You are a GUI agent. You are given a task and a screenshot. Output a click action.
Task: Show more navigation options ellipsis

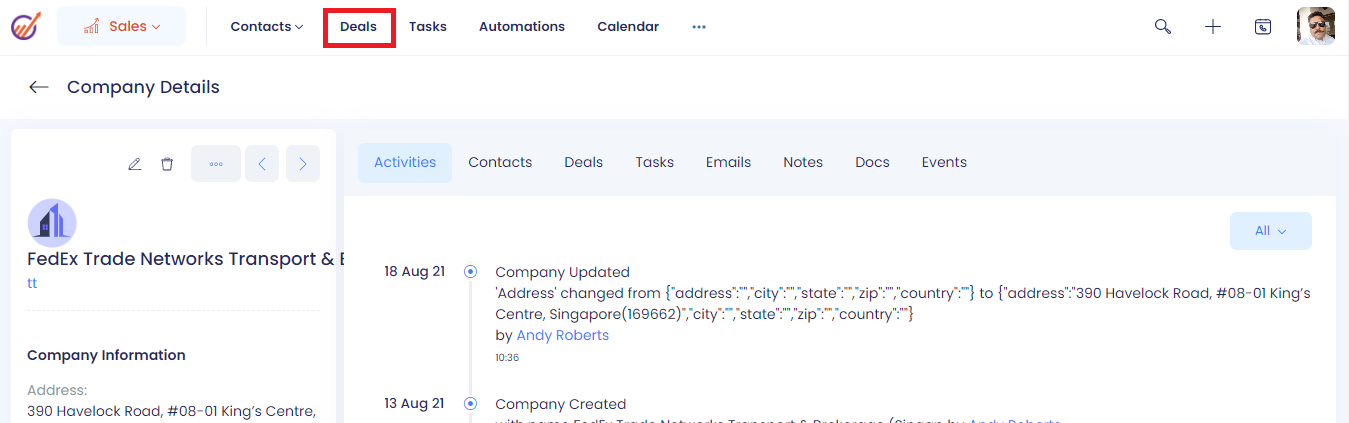(x=699, y=27)
